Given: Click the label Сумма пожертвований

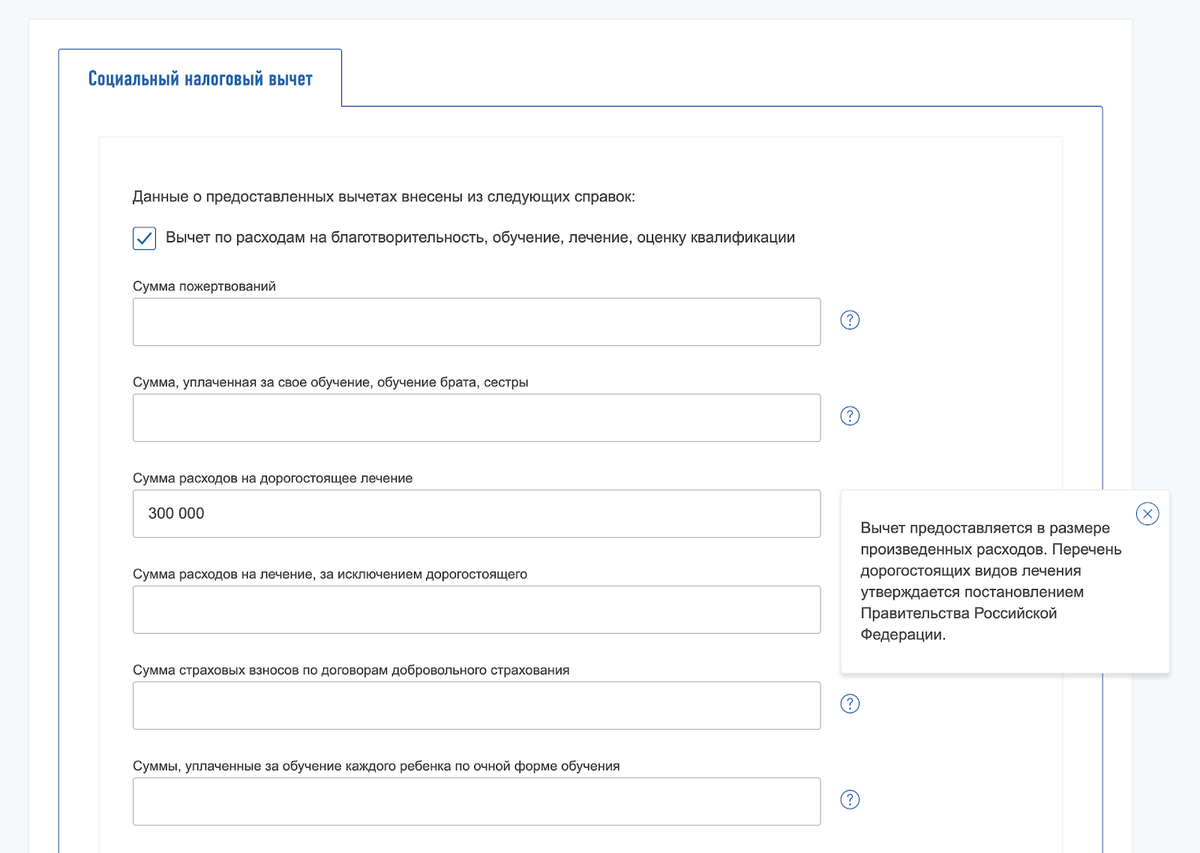Looking at the screenshot, I should [204, 286].
